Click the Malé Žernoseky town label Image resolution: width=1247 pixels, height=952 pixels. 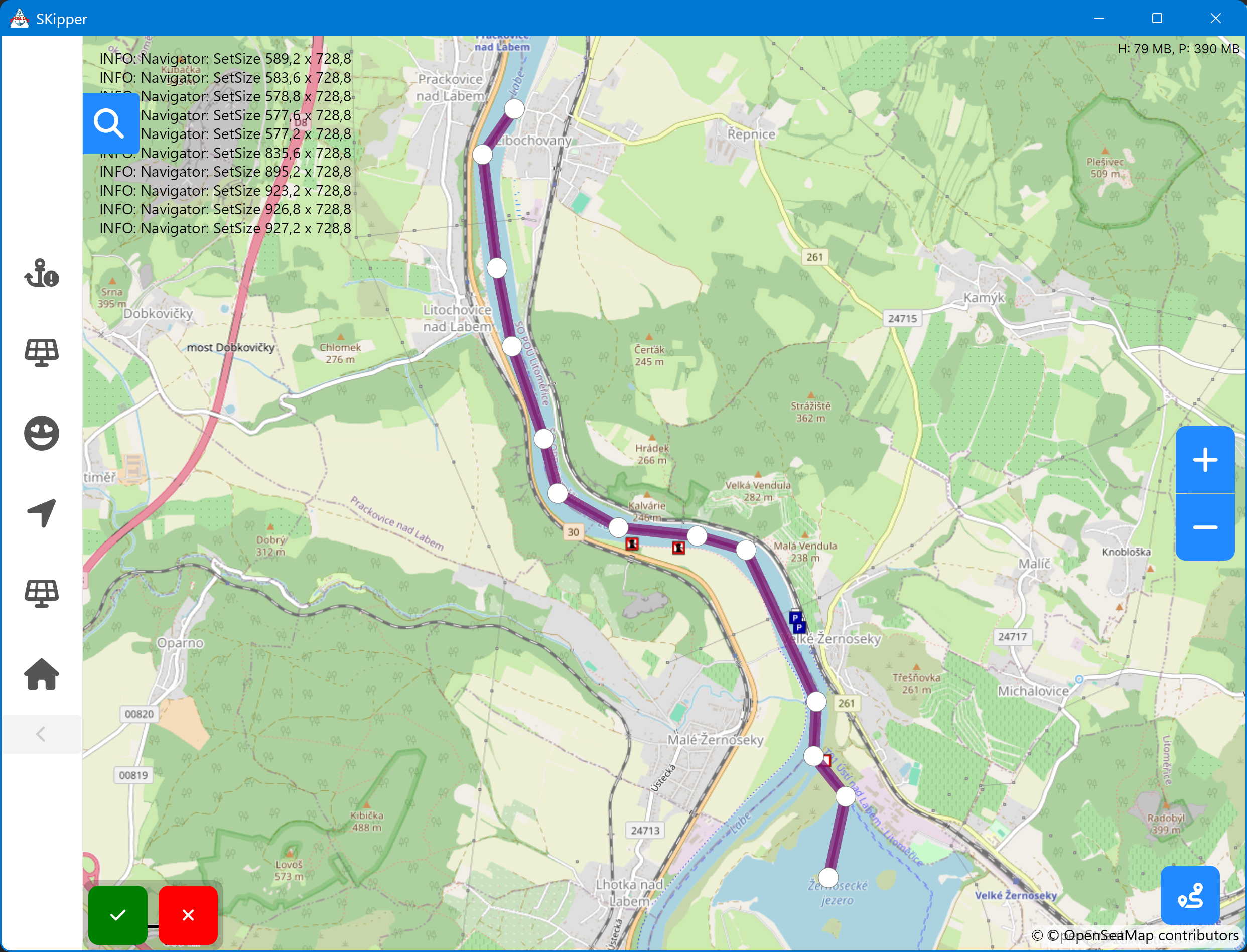(x=715, y=740)
